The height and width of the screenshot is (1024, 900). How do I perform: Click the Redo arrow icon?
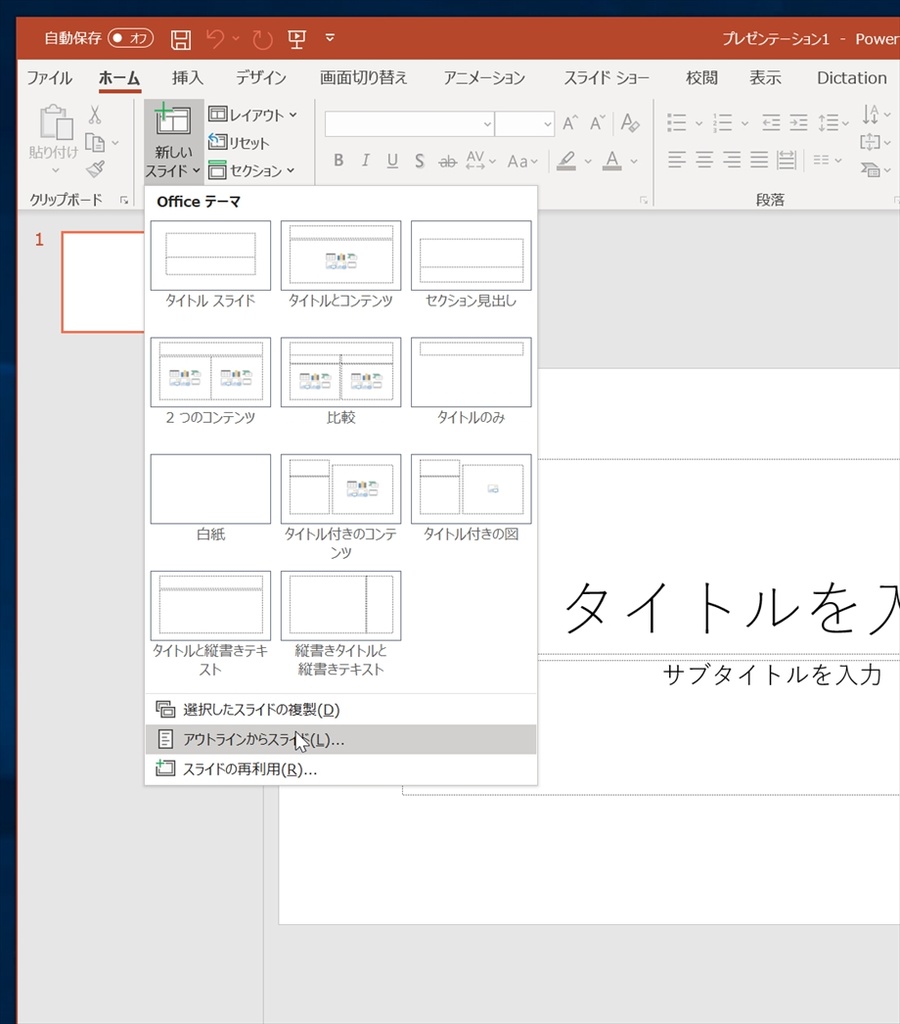(x=262, y=39)
